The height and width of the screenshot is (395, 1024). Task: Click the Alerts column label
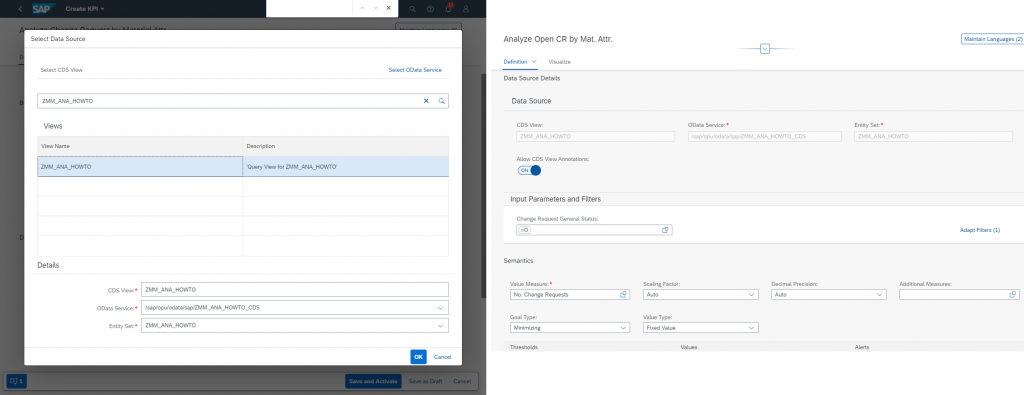[x=861, y=347]
